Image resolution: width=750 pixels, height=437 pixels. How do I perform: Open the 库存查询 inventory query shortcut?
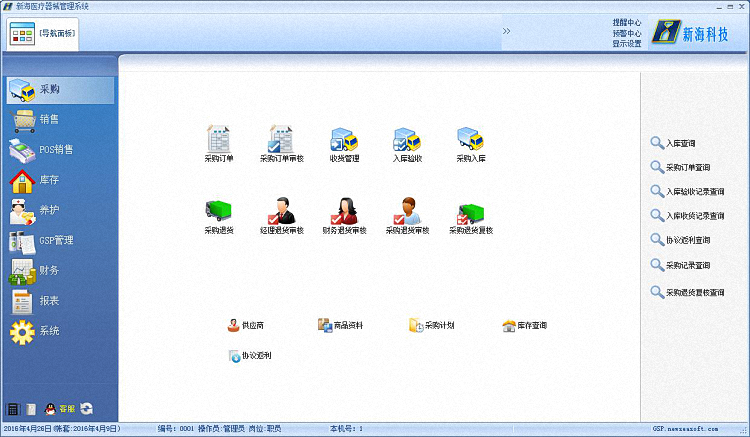point(524,326)
